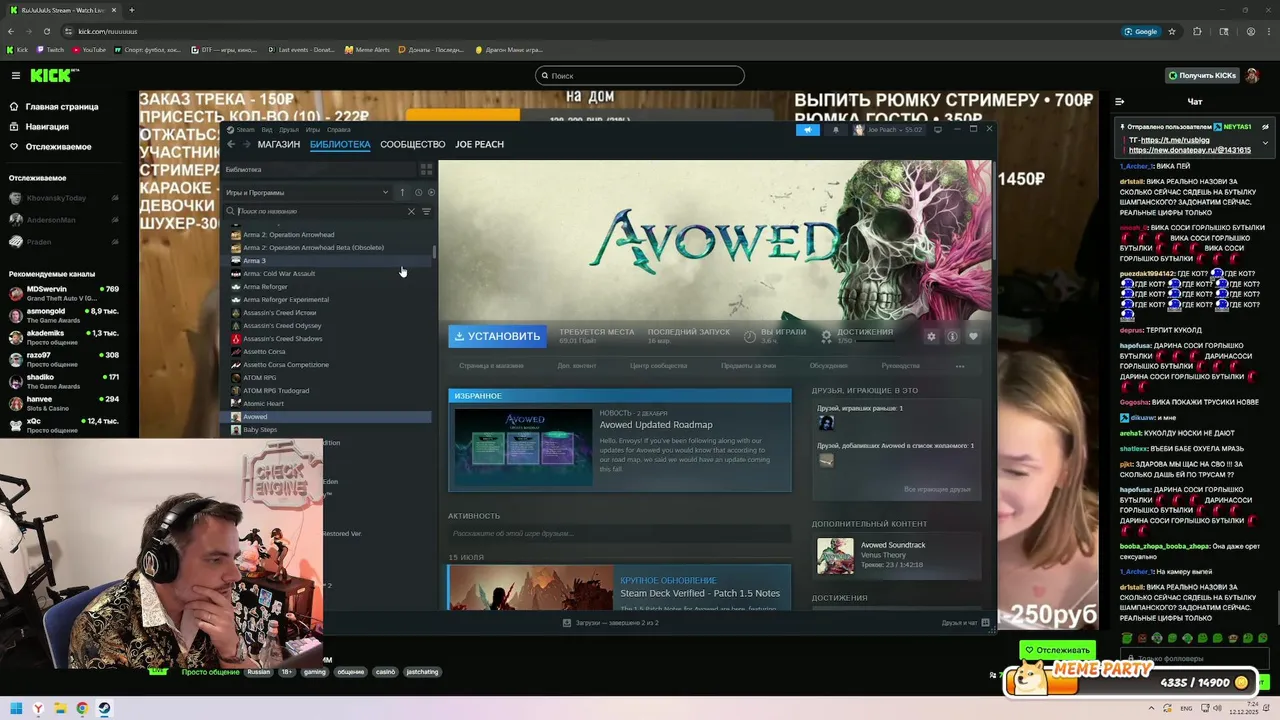Open Steam from the taskbar
This screenshot has height=720, width=1280.
pos(104,709)
